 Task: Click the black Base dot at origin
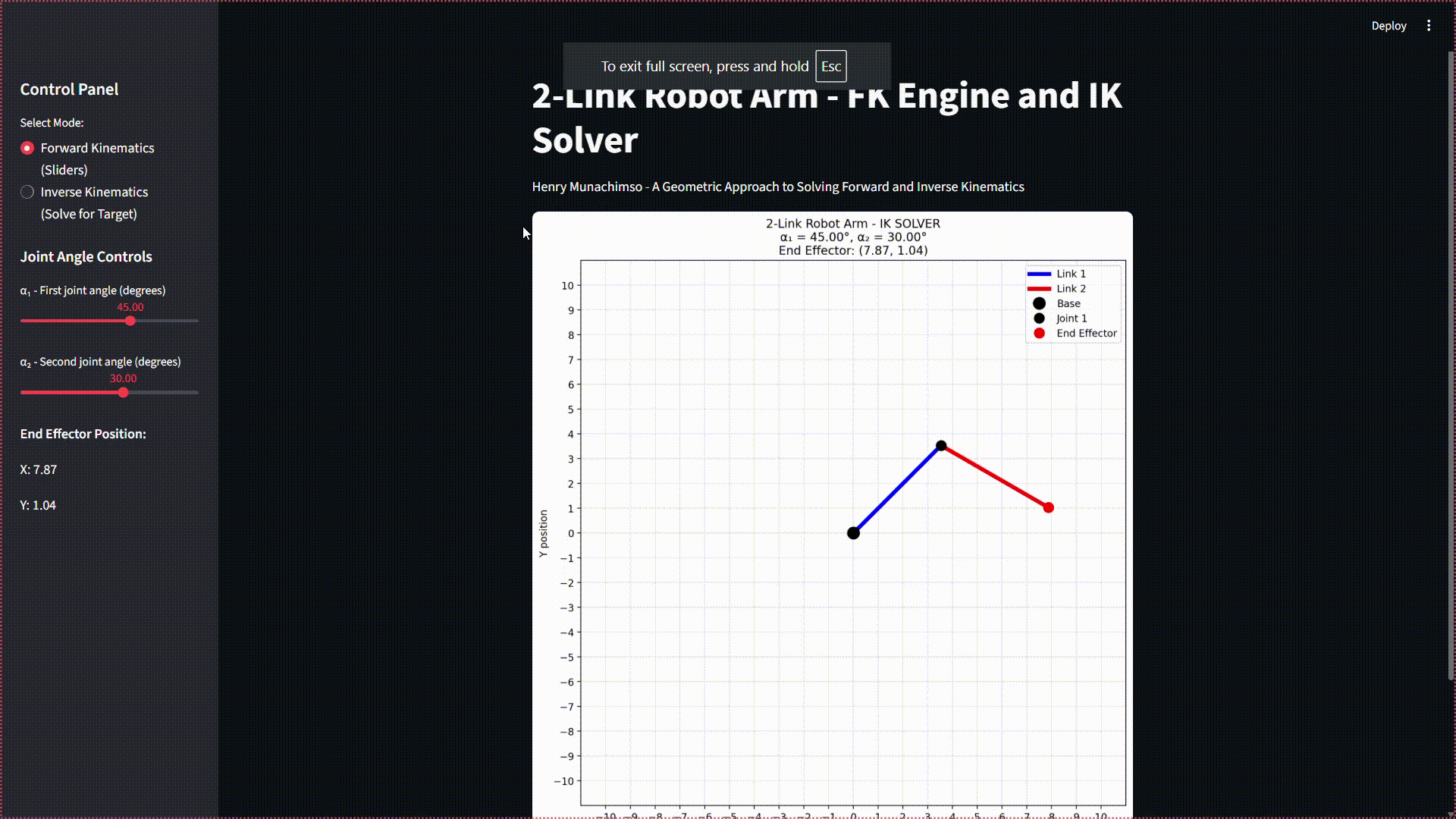coord(853,533)
